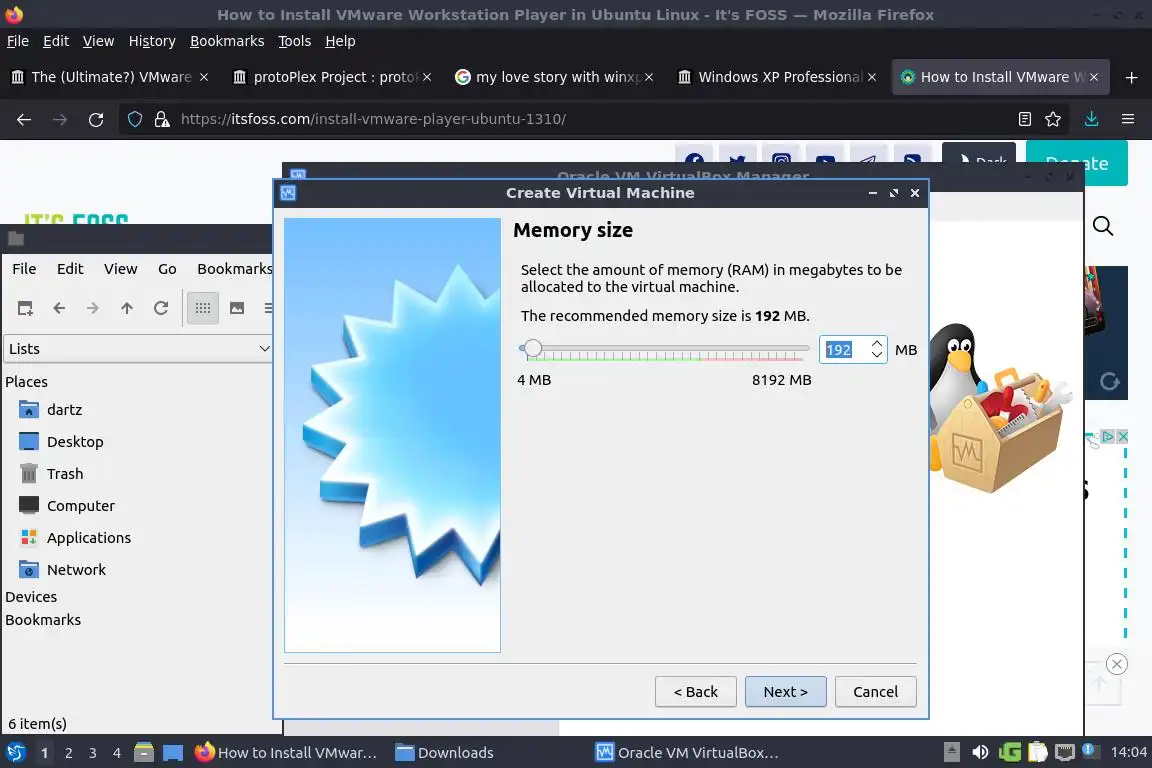Click the memory size field showing 192
The height and width of the screenshot is (768, 1152).
(x=844, y=350)
